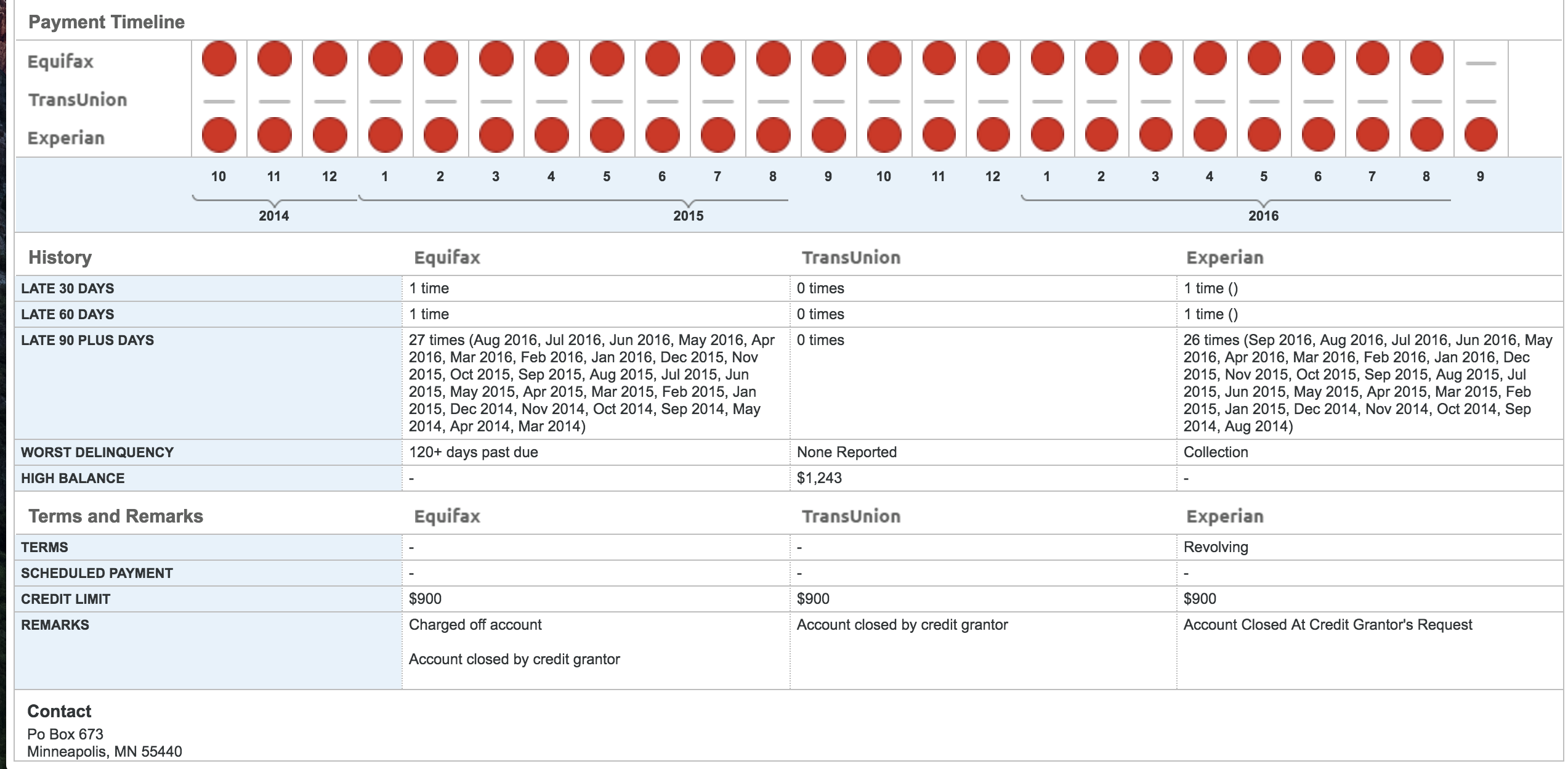Click the HIGH BALANCE row label

[73, 478]
